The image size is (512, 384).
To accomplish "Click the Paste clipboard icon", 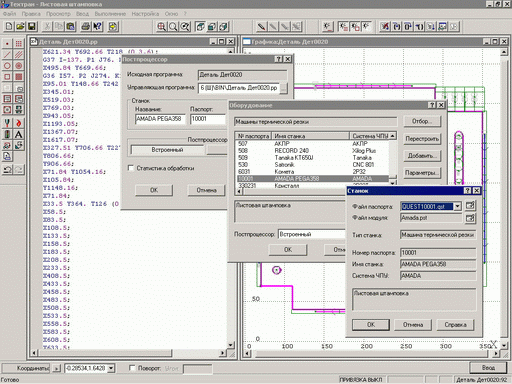I will pos(70,26).
